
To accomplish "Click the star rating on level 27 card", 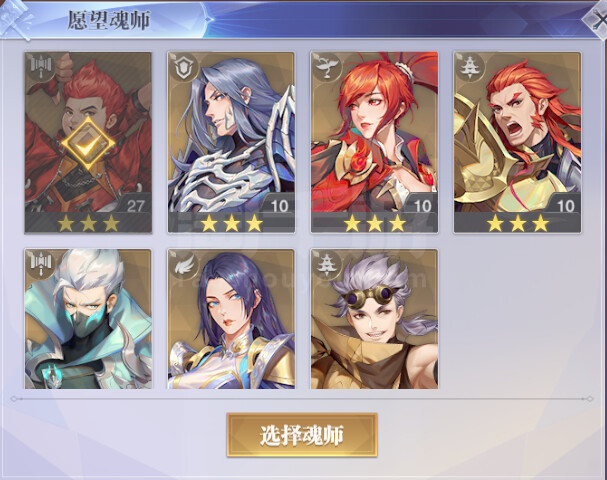I will [x=88, y=223].
